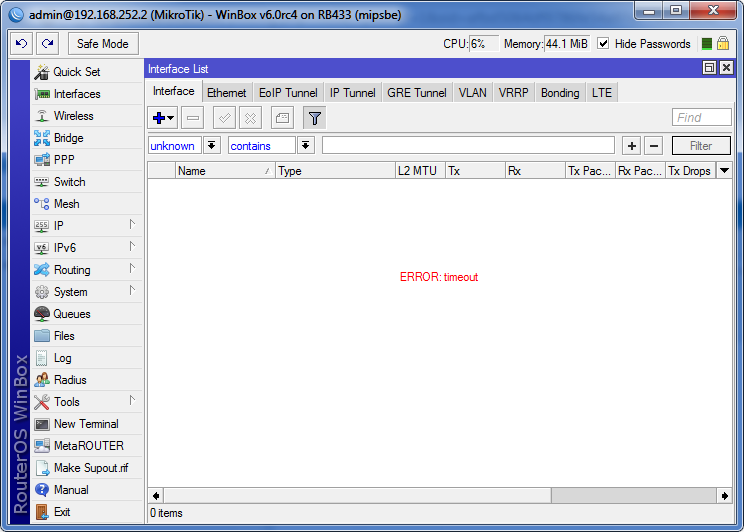Click the horizontal scrollbar left arrow
This screenshot has width=744, height=532.
click(x=156, y=496)
